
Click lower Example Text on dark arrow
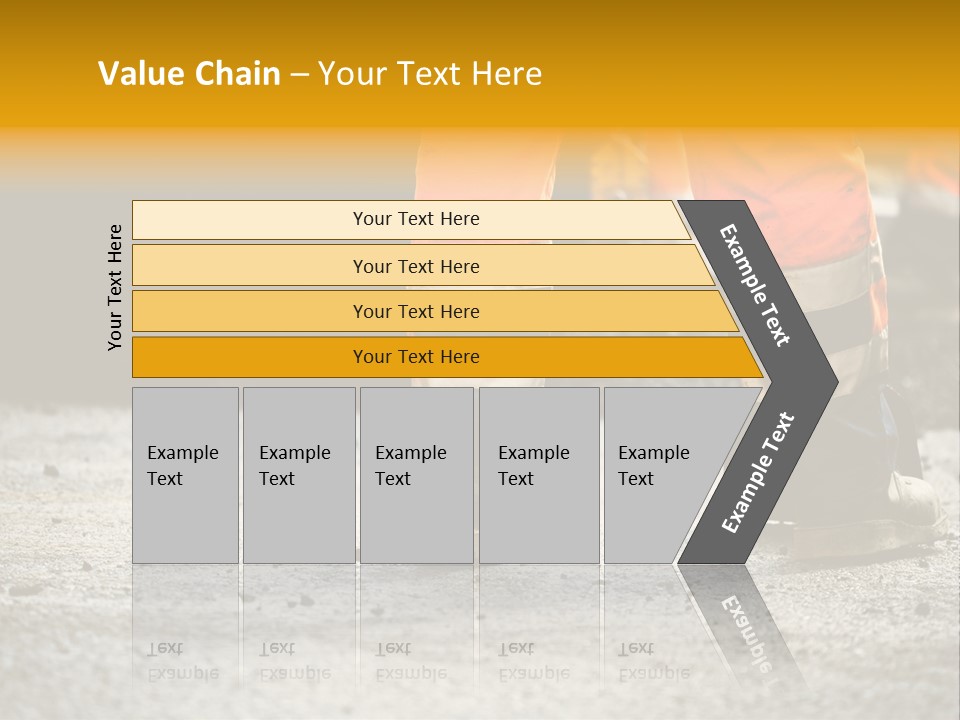(757, 472)
